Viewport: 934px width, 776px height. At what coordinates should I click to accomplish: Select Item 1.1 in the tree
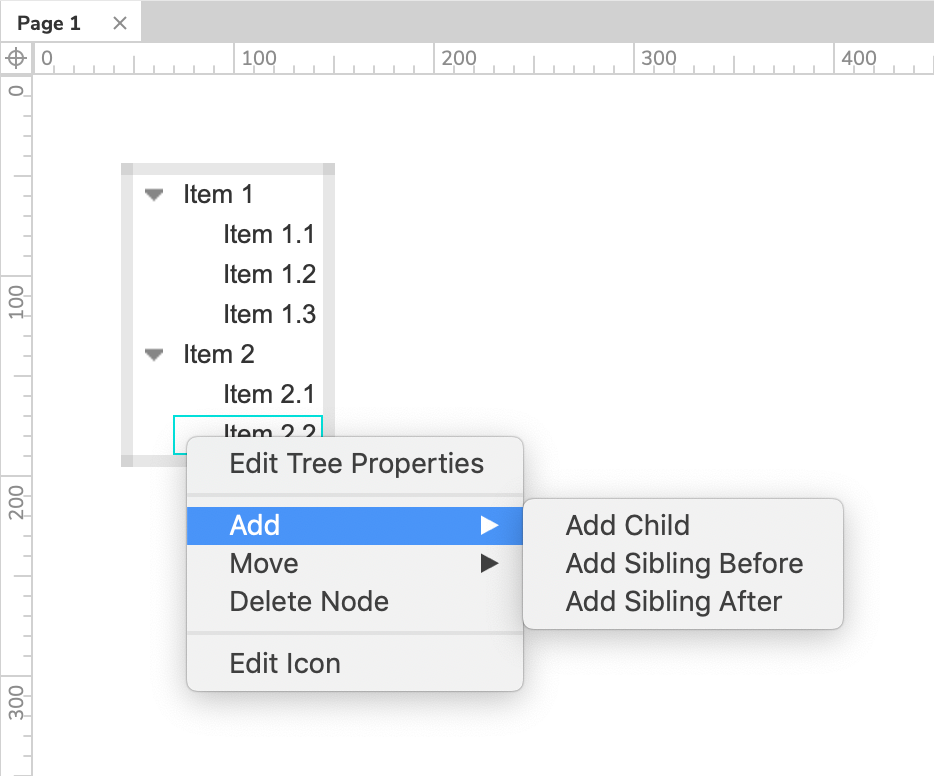coord(269,234)
